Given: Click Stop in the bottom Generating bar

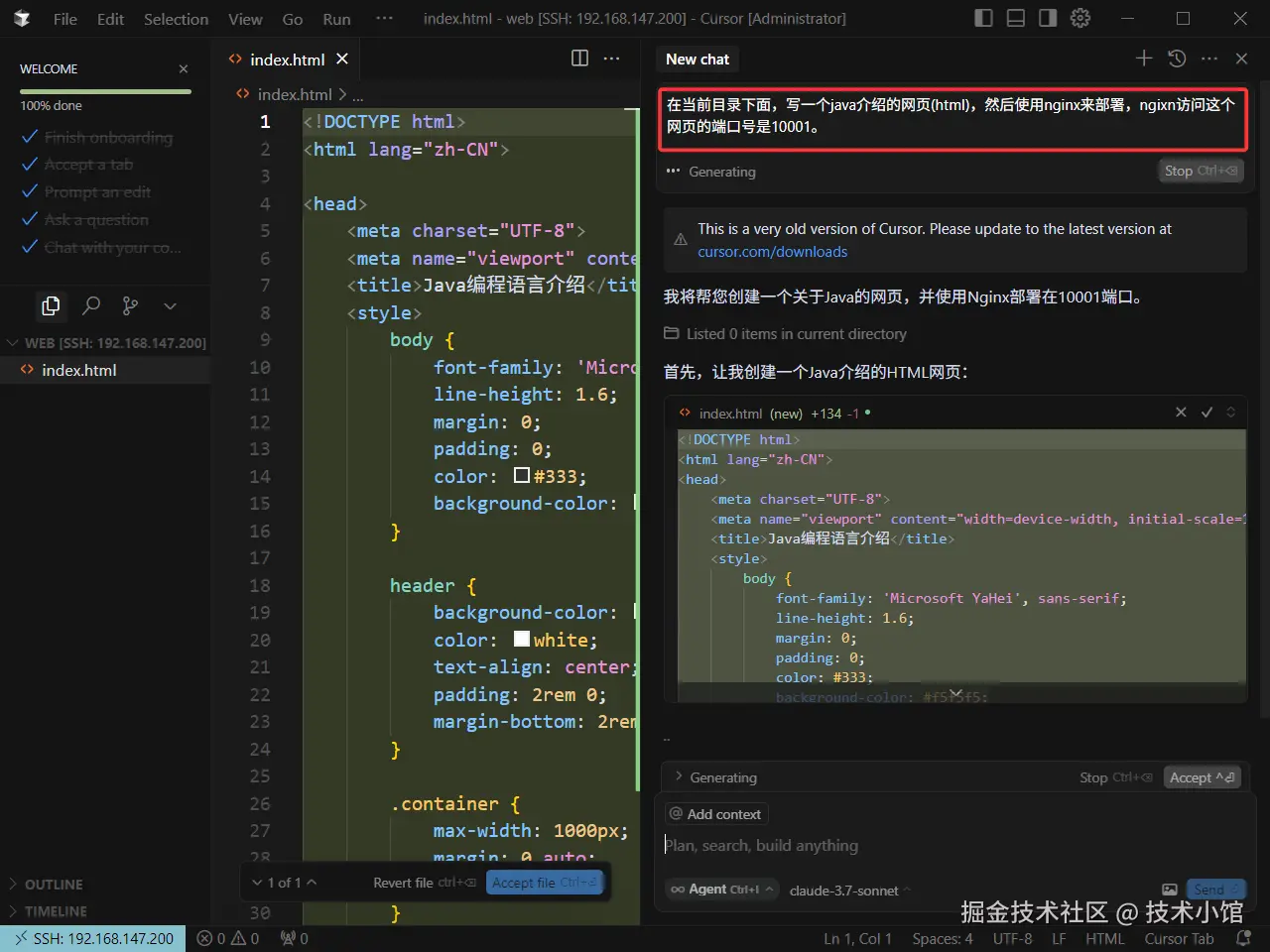Looking at the screenshot, I should 1115,777.
